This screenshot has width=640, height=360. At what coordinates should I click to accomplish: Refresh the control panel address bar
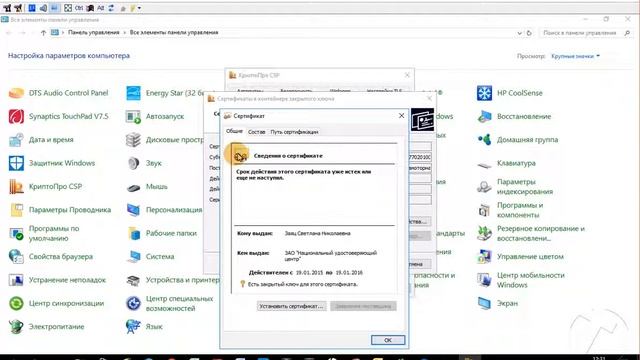[x=529, y=33]
